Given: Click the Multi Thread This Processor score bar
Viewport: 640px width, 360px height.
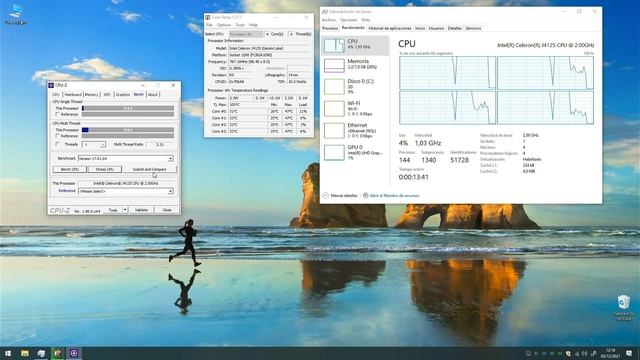Looking at the screenshot, I should (128, 130).
